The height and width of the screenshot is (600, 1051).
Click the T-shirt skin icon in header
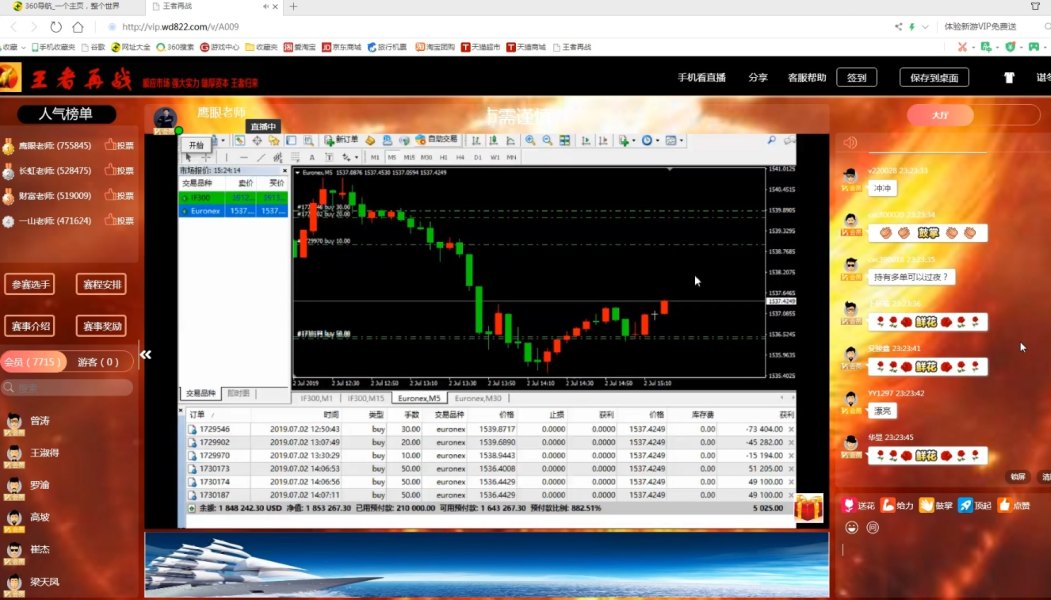coord(1009,77)
